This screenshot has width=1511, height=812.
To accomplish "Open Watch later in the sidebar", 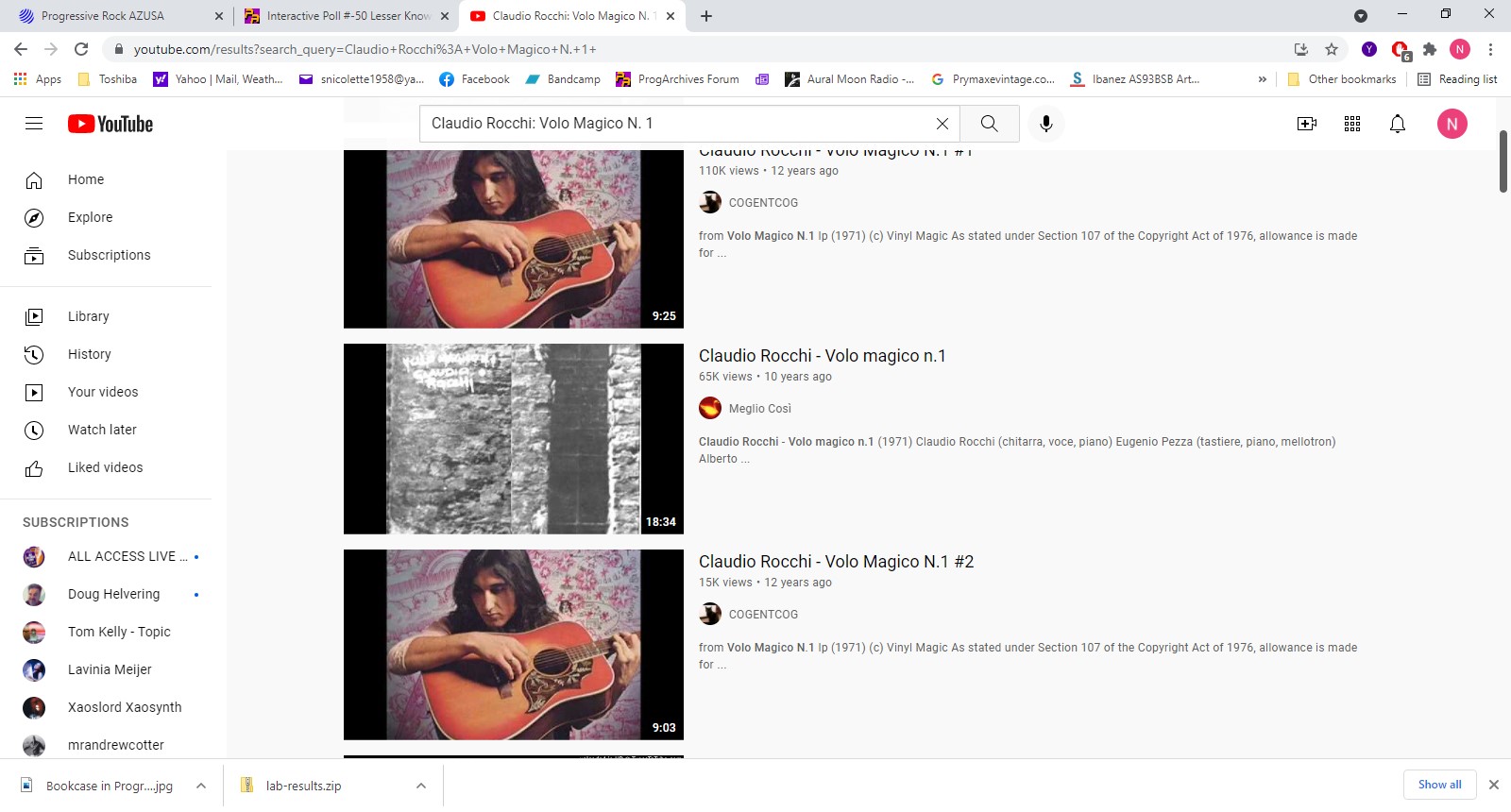I will pos(106,430).
